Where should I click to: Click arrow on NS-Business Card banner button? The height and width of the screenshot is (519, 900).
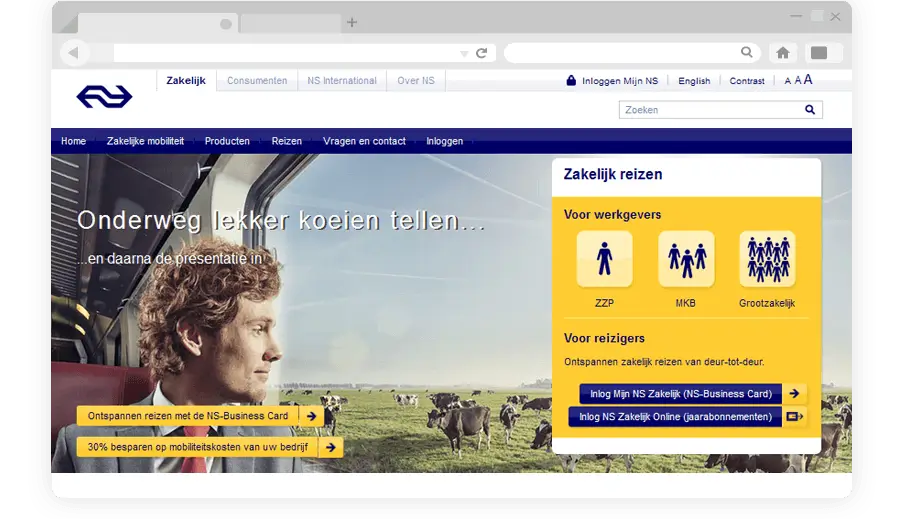coord(311,416)
